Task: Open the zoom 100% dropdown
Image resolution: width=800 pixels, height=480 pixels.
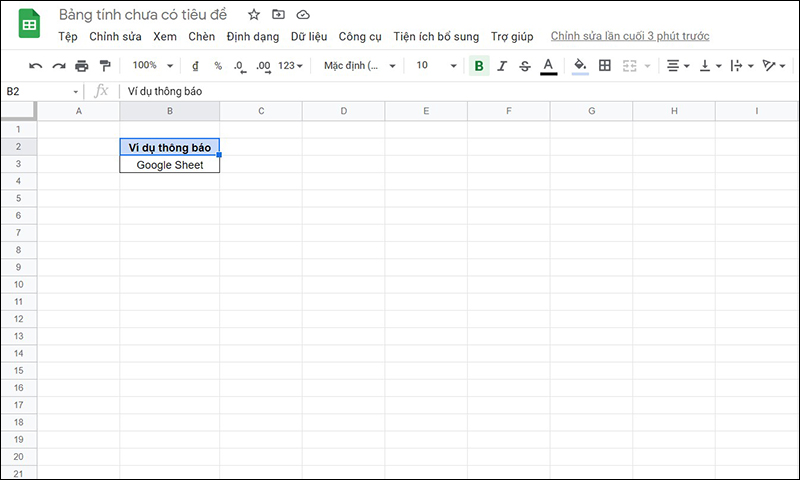Action: coord(153,65)
